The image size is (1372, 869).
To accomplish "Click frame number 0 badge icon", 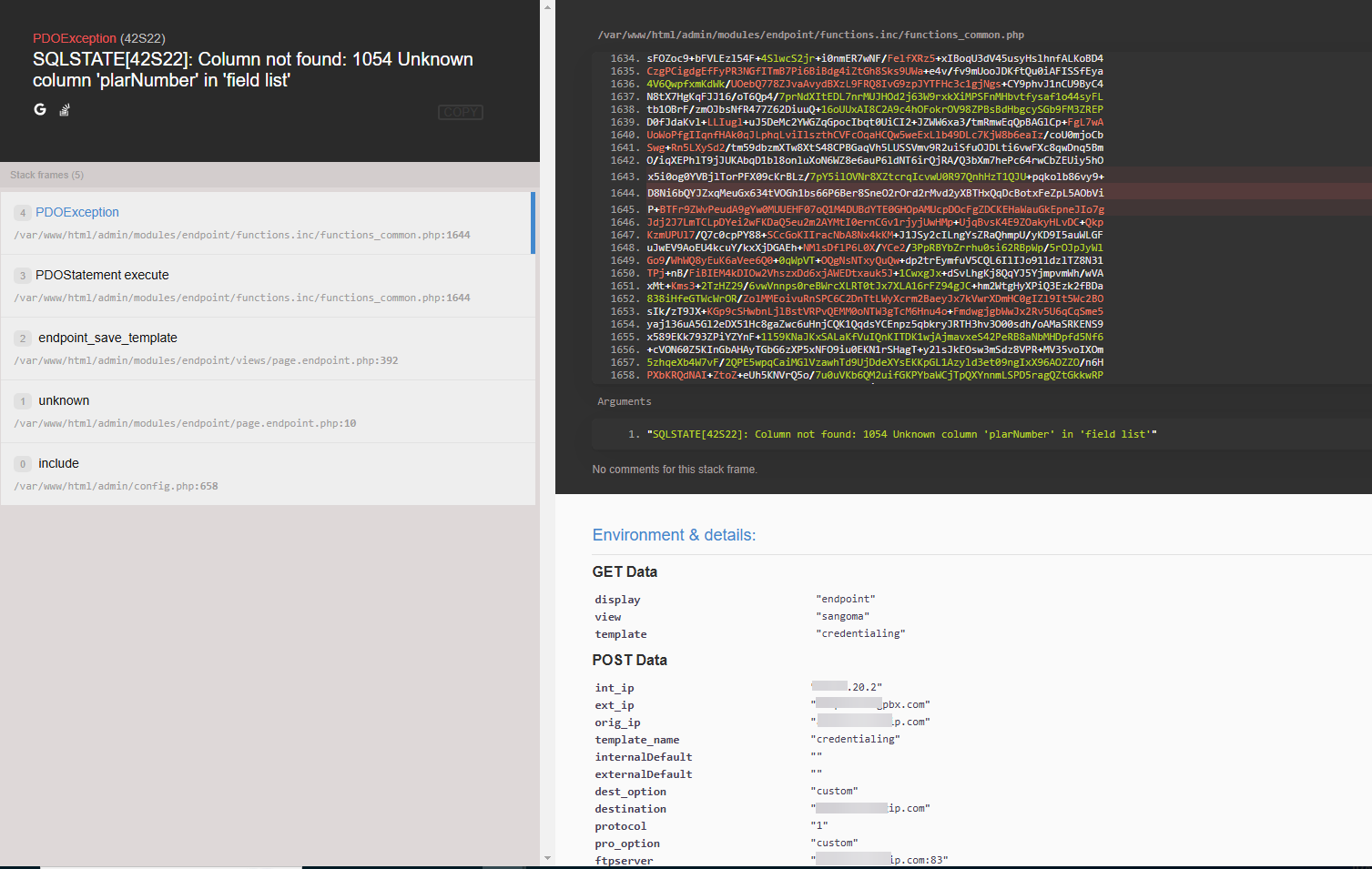I will [23, 464].
